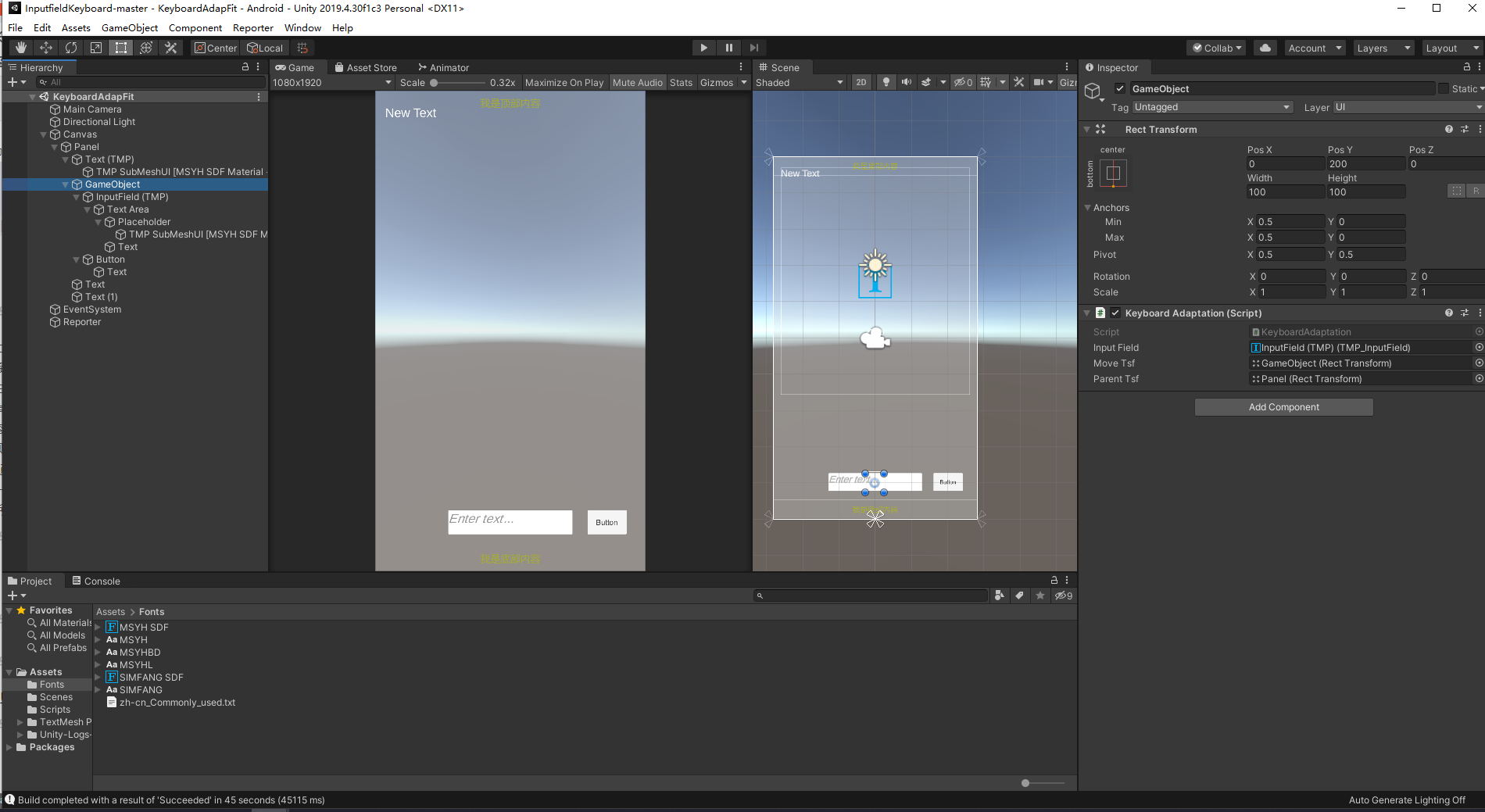Select EventSystem in the Hierarchy
The height and width of the screenshot is (812, 1485).
(92, 309)
